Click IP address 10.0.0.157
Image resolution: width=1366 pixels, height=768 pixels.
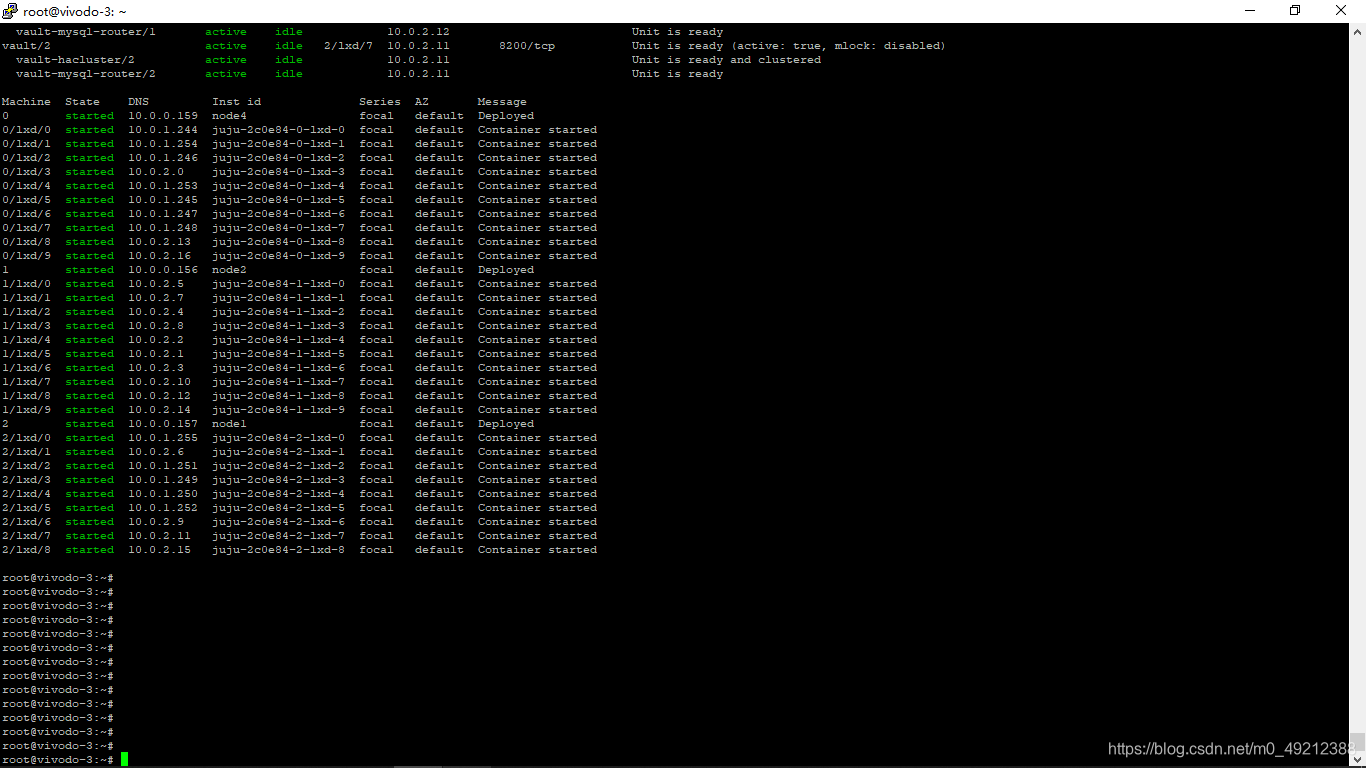pyautogui.click(x=163, y=424)
